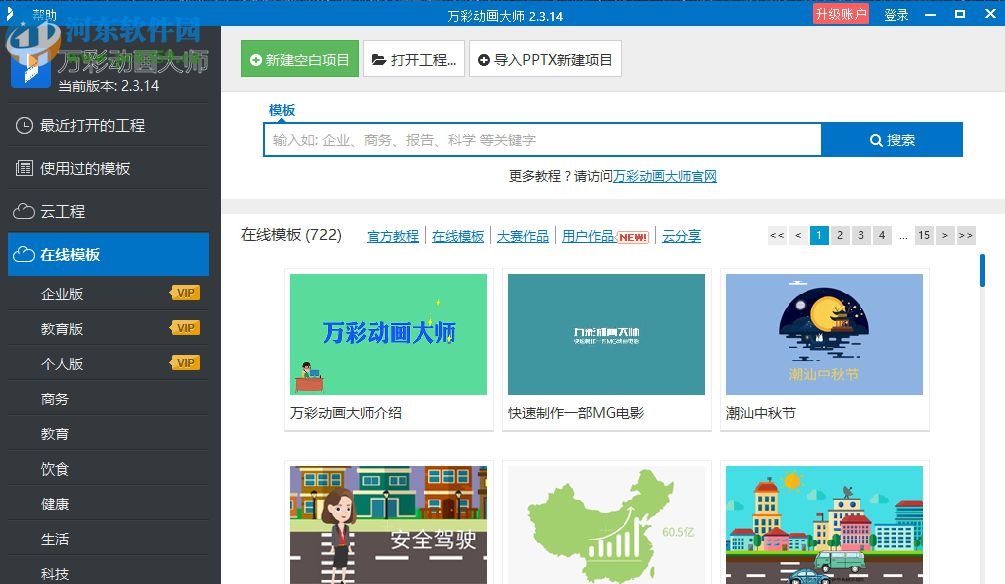Click the template search input field

(x=540, y=139)
